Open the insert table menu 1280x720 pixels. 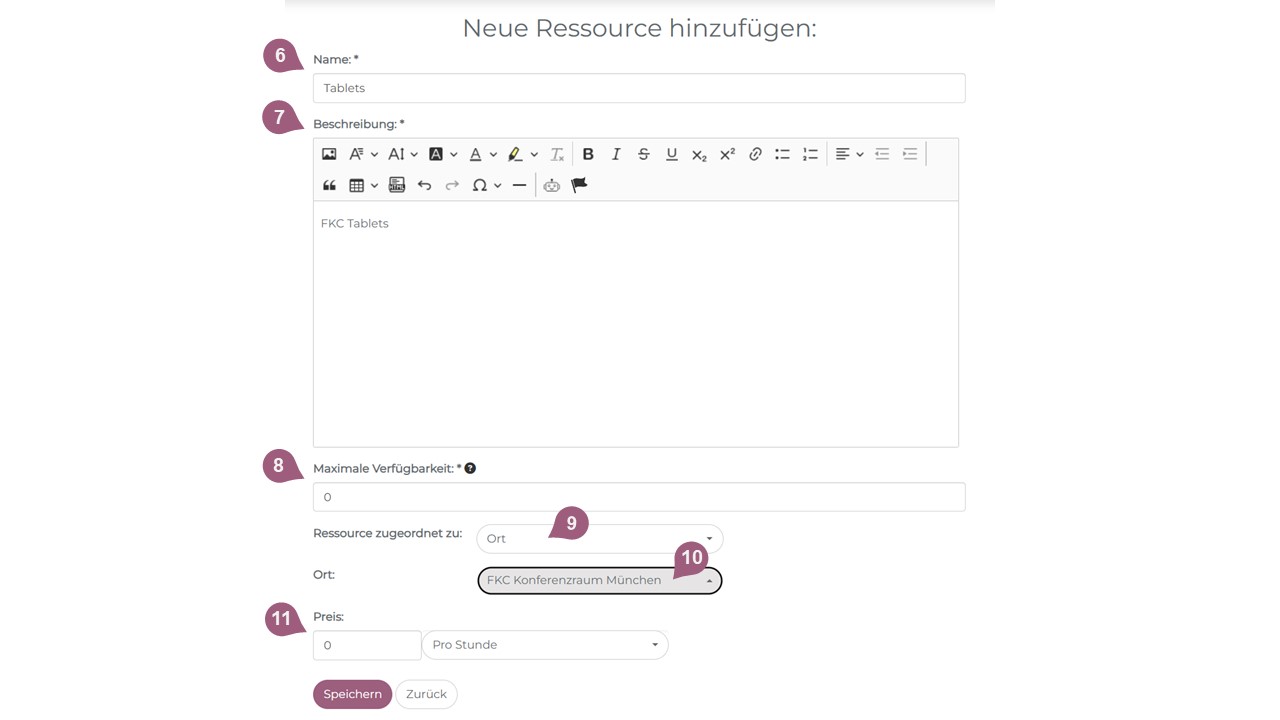(x=362, y=185)
